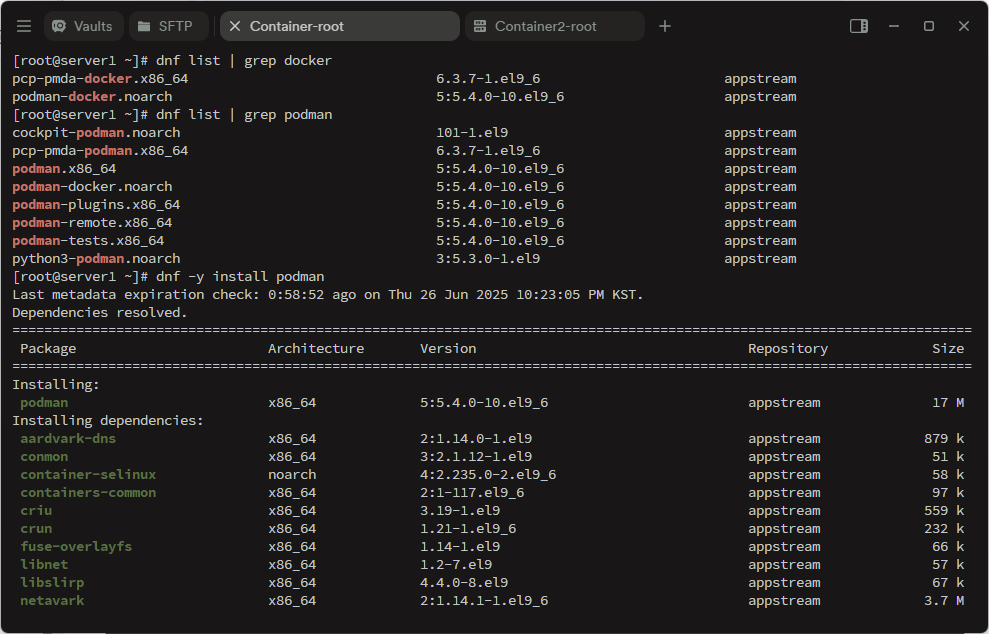Click the 'Installing dependencies:' line
The height and width of the screenshot is (634, 989).
pyautogui.click(x=108, y=420)
